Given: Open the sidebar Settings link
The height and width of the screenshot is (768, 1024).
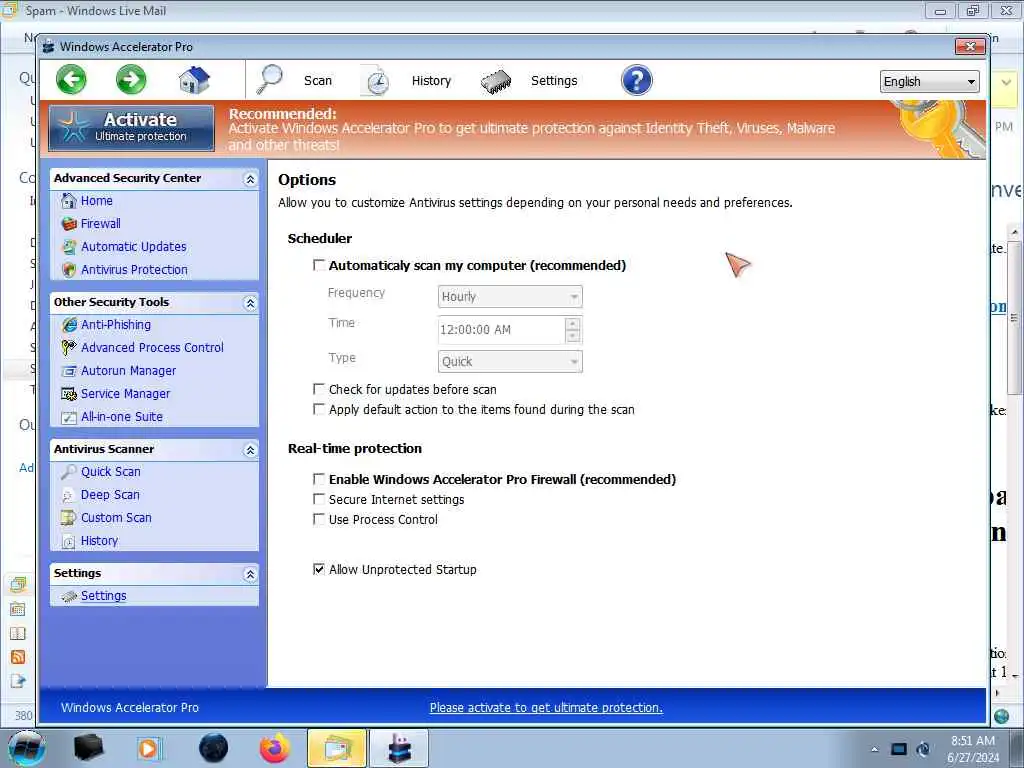Looking at the screenshot, I should (104, 596).
